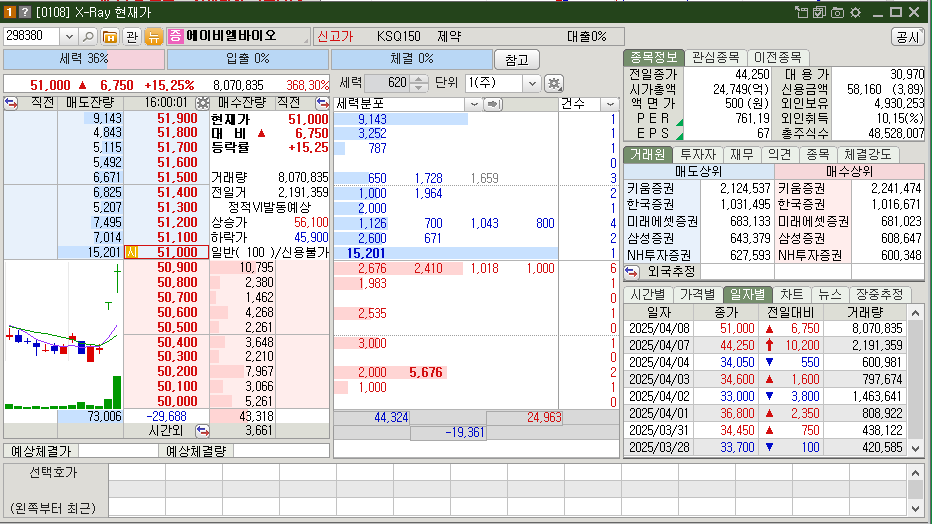
Task: Click the 세력 36% bar
Action: pos(84,59)
